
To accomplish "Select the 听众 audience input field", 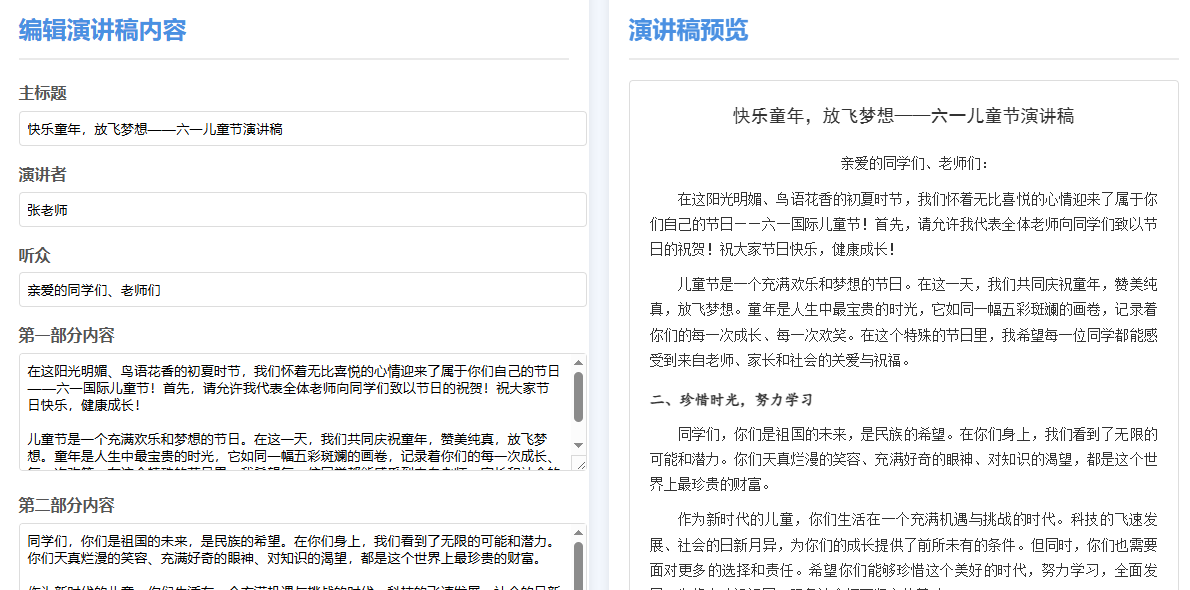I will [302, 290].
